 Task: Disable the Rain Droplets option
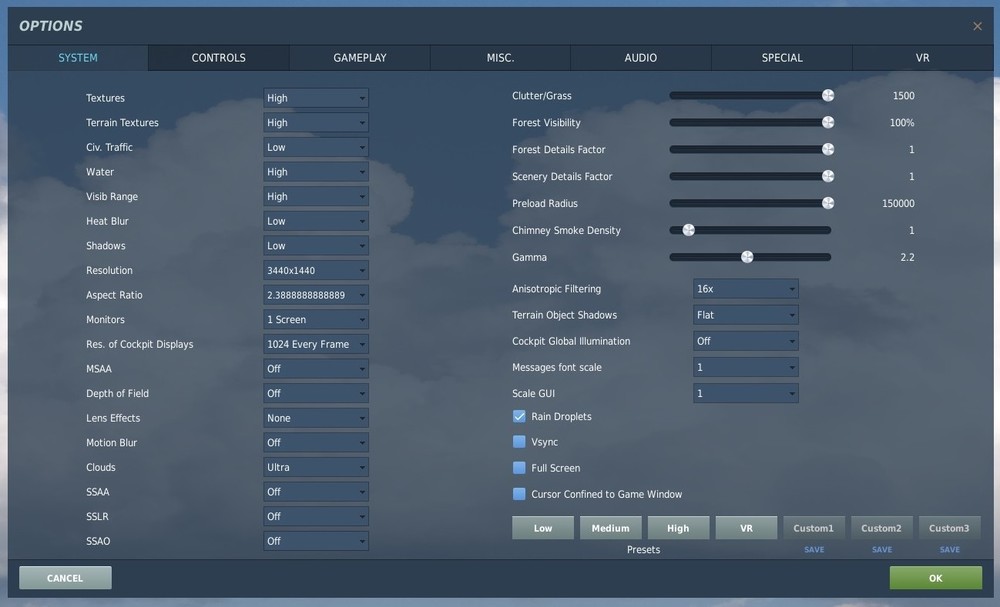(x=519, y=416)
